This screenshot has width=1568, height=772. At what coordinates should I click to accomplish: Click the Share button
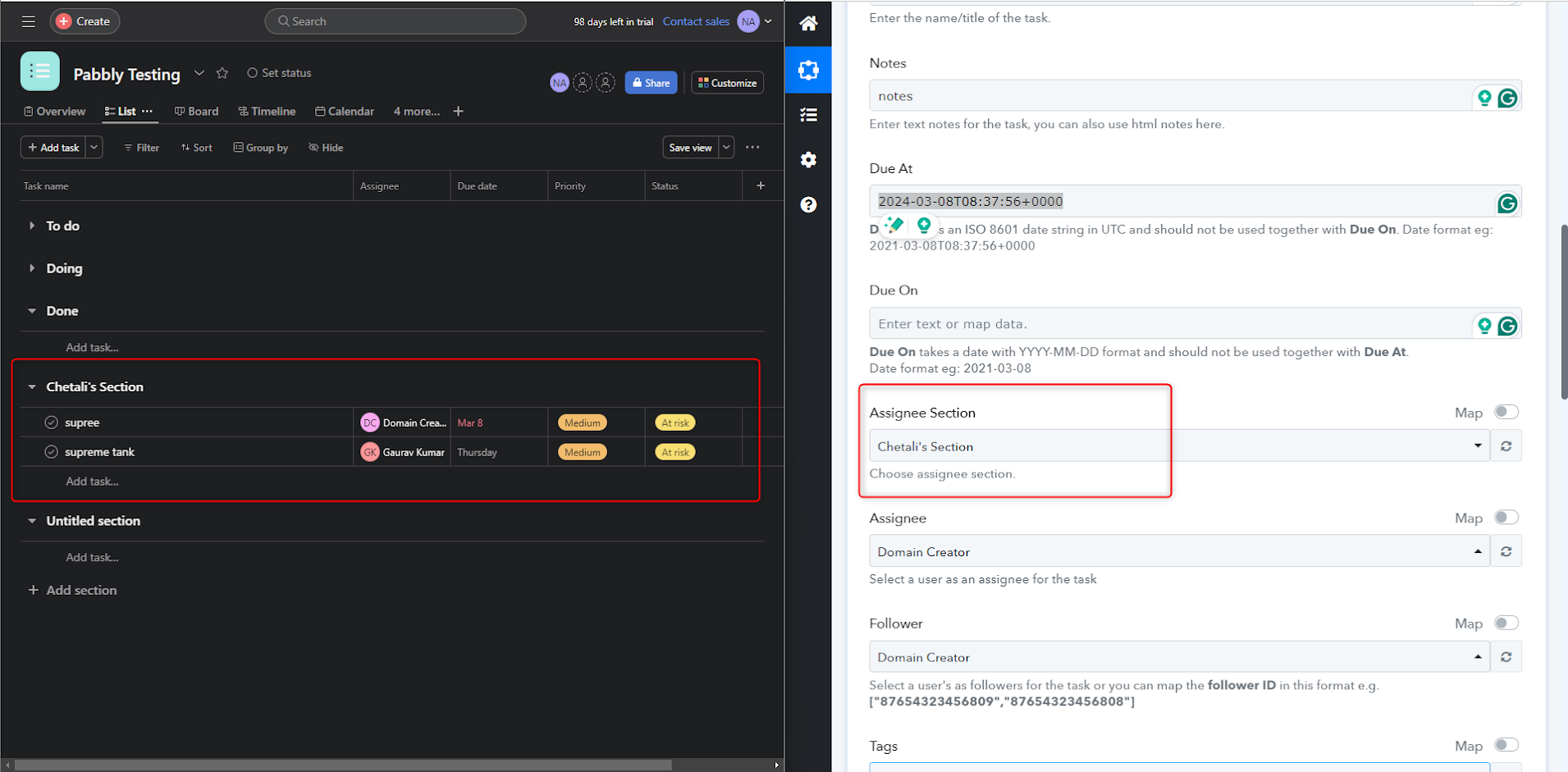click(x=651, y=83)
